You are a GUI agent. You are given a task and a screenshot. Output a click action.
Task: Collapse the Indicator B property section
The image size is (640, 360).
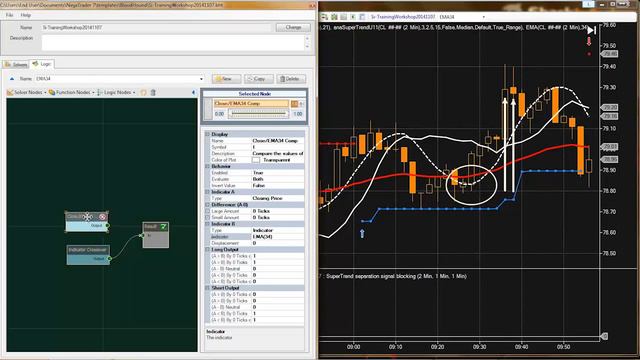pyautogui.click(x=207, y=224)
